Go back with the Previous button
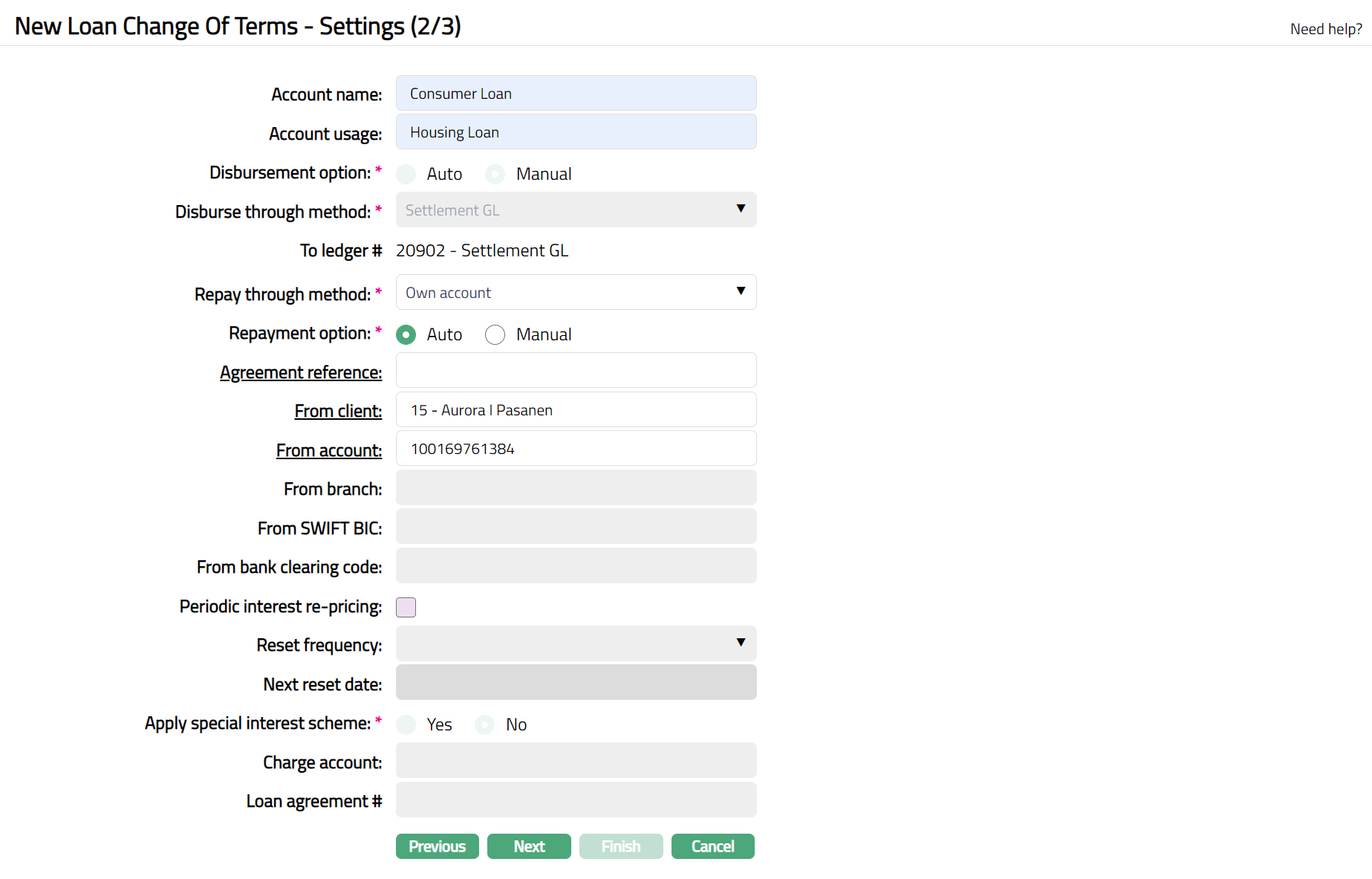This screenshot has width=1372, height=879. coord(437,846)
